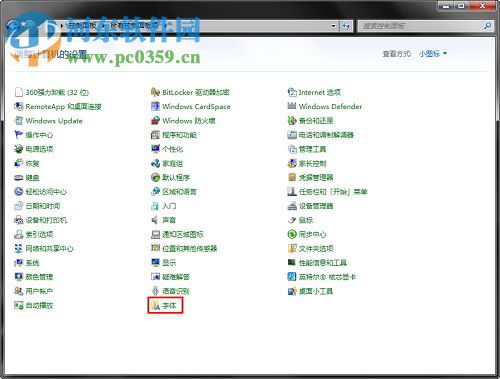Open the BitLocker 驱动器加密 item
500x379 pixels.
coord(190,92)
